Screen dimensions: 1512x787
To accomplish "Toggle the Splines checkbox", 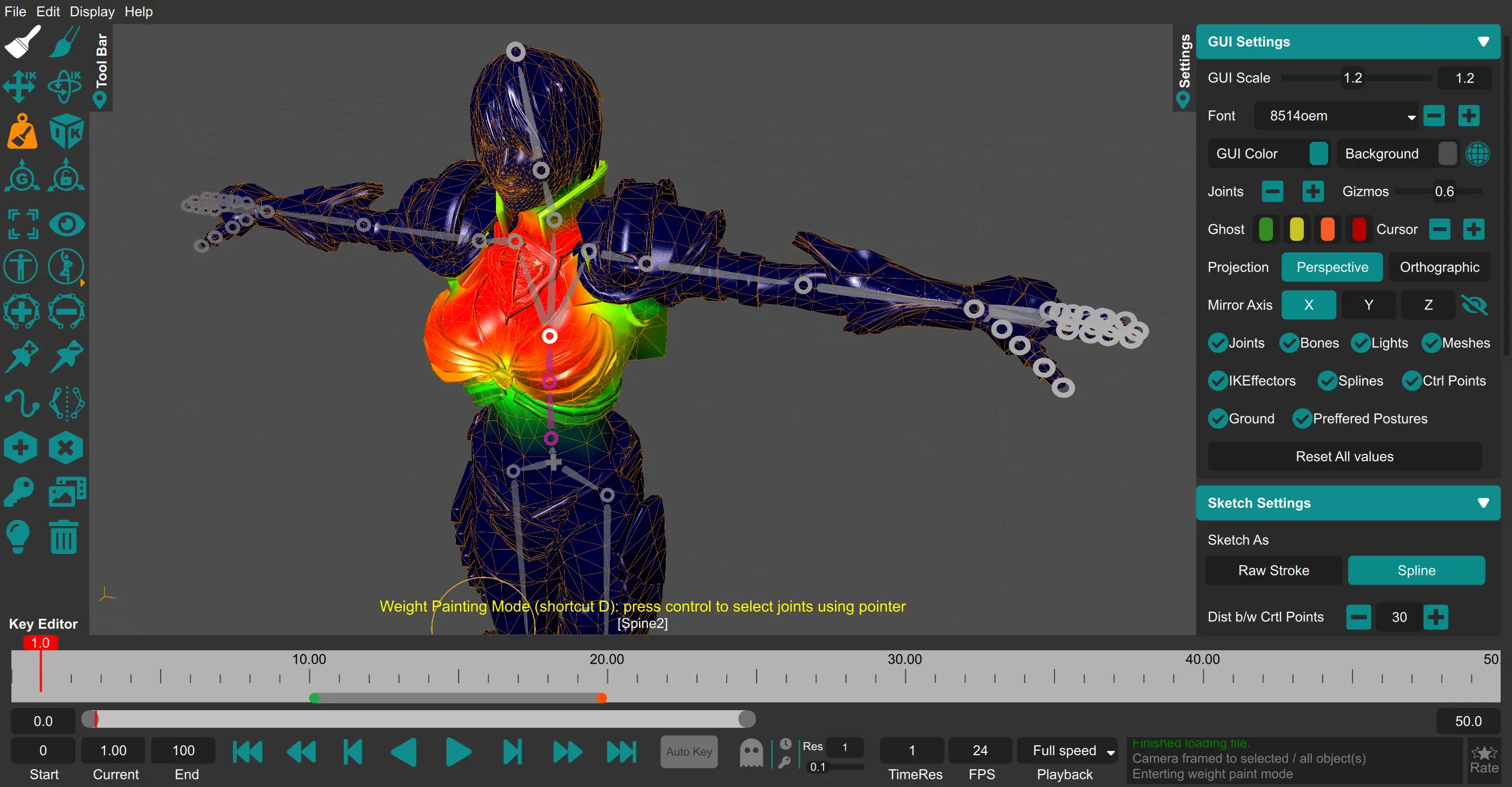I will (x=1327, y=381).
